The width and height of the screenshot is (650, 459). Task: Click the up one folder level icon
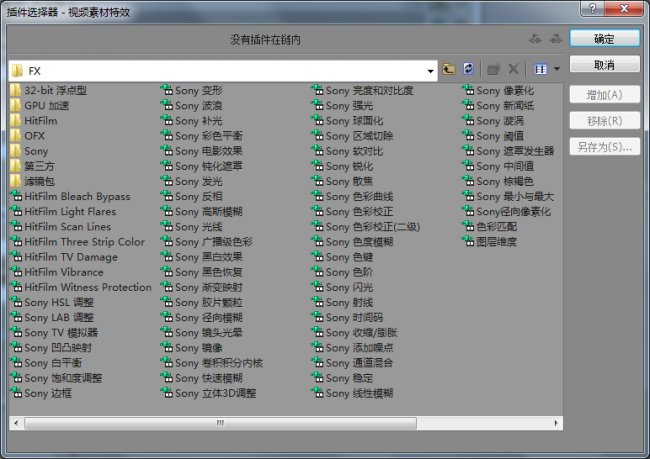[x=449, y=69]
